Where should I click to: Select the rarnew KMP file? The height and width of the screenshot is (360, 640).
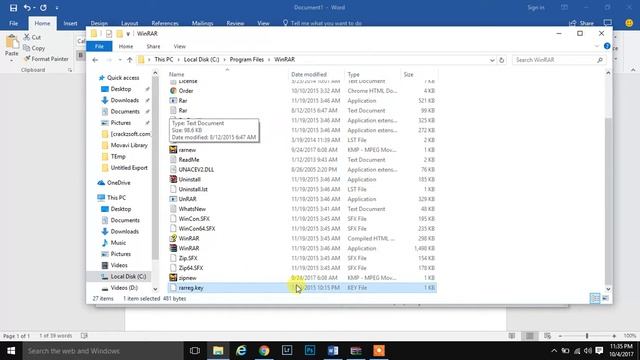(x=187, y=150)
